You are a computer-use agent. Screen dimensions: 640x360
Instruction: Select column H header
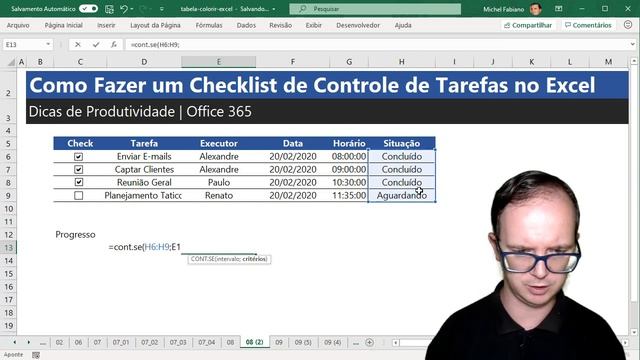point(402,62)
